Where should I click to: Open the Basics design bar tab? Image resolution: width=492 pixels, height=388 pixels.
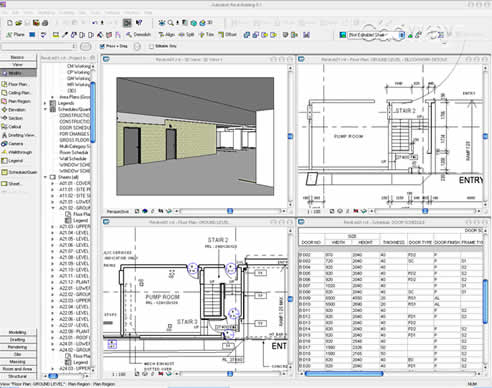tap(18, 57)
